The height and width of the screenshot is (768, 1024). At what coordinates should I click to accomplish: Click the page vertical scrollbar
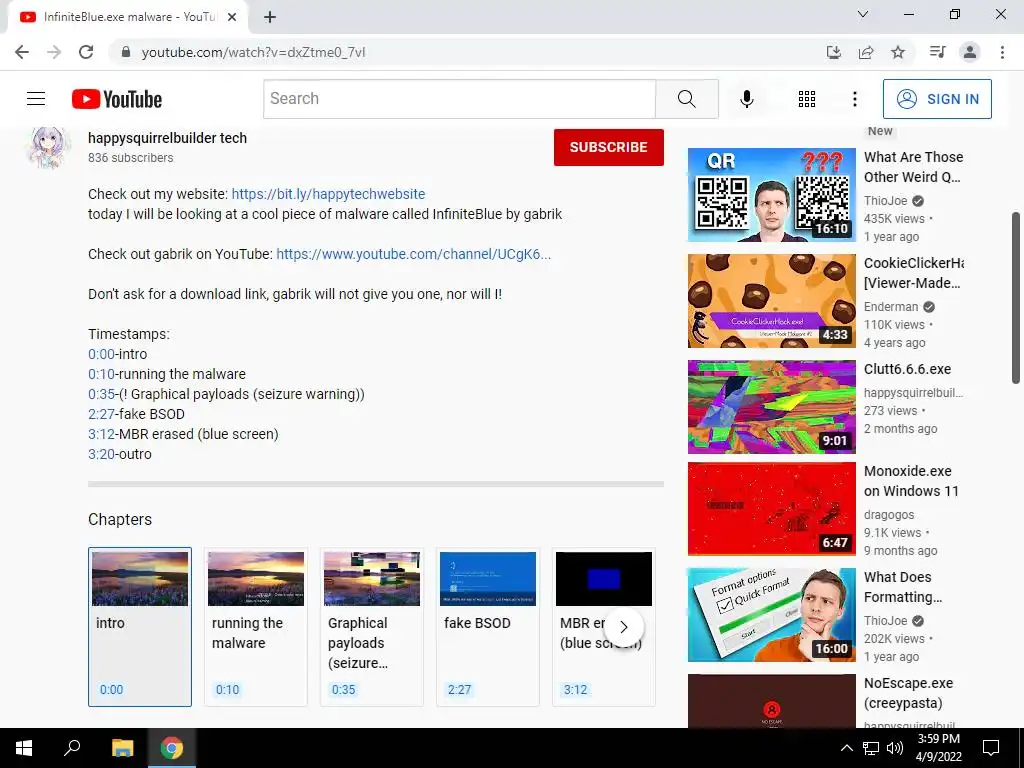coord(1016,298)
